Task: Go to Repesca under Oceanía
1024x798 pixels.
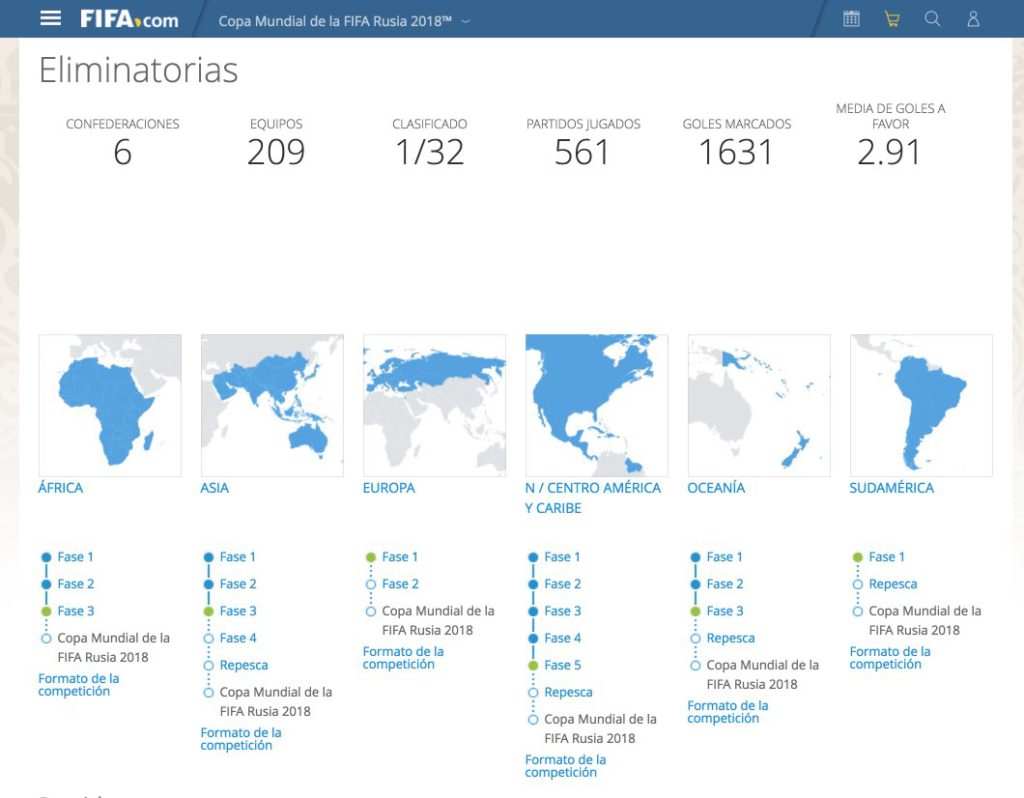Action: click(730, 638)
